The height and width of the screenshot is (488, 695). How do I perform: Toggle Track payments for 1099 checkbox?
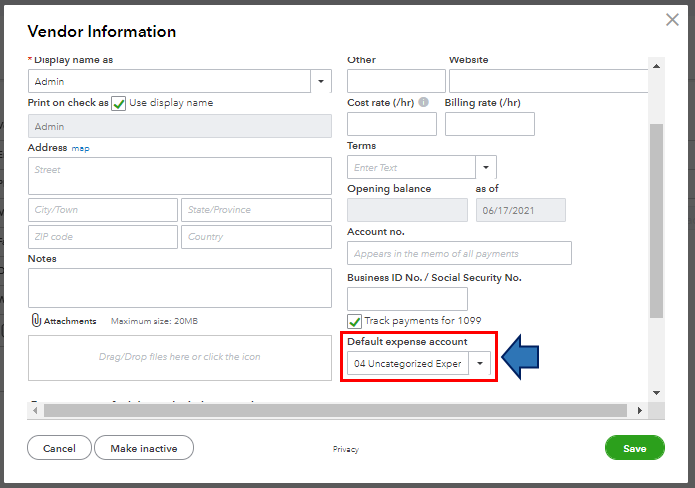click(355, 321)
